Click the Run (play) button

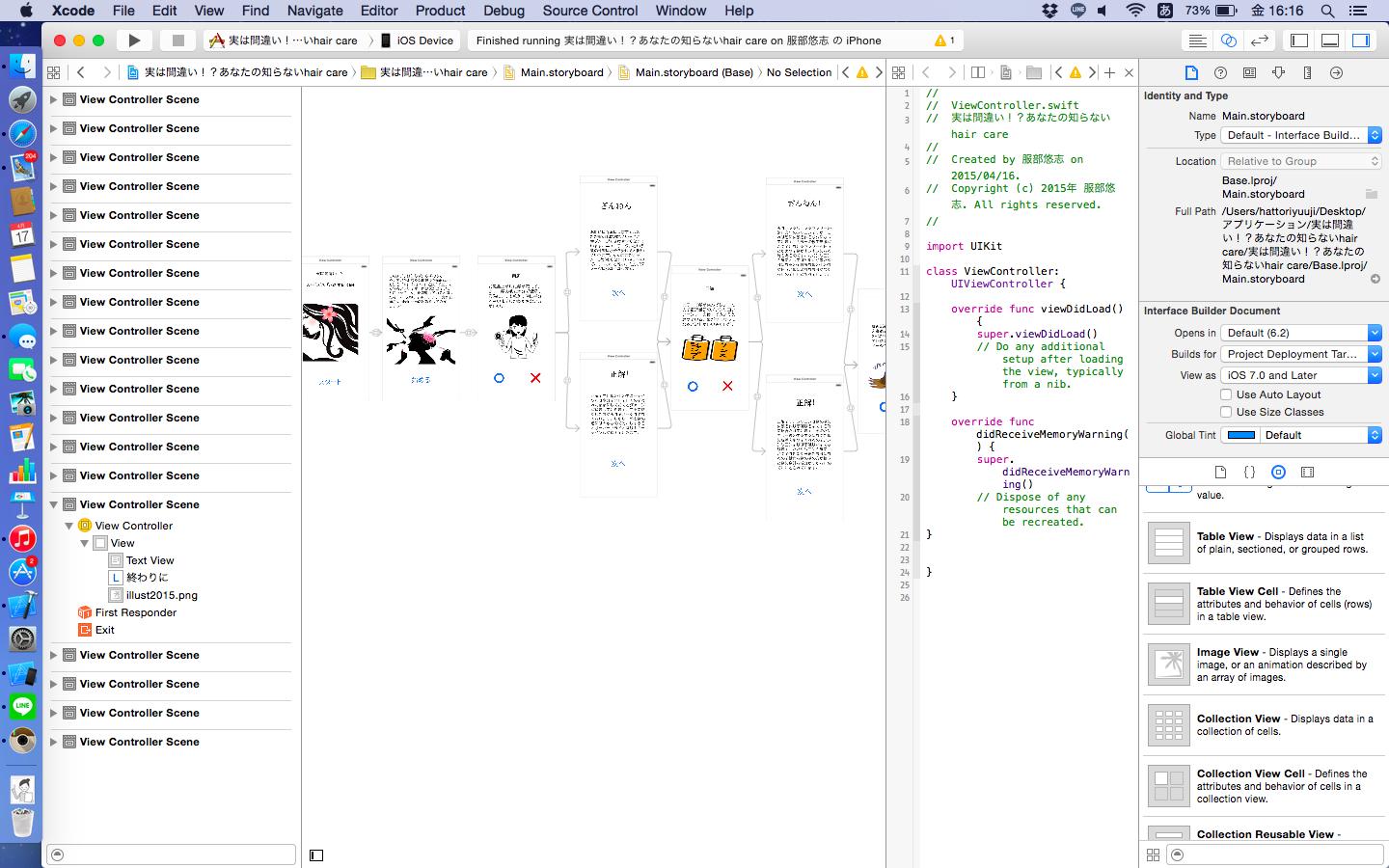point(134,41)
